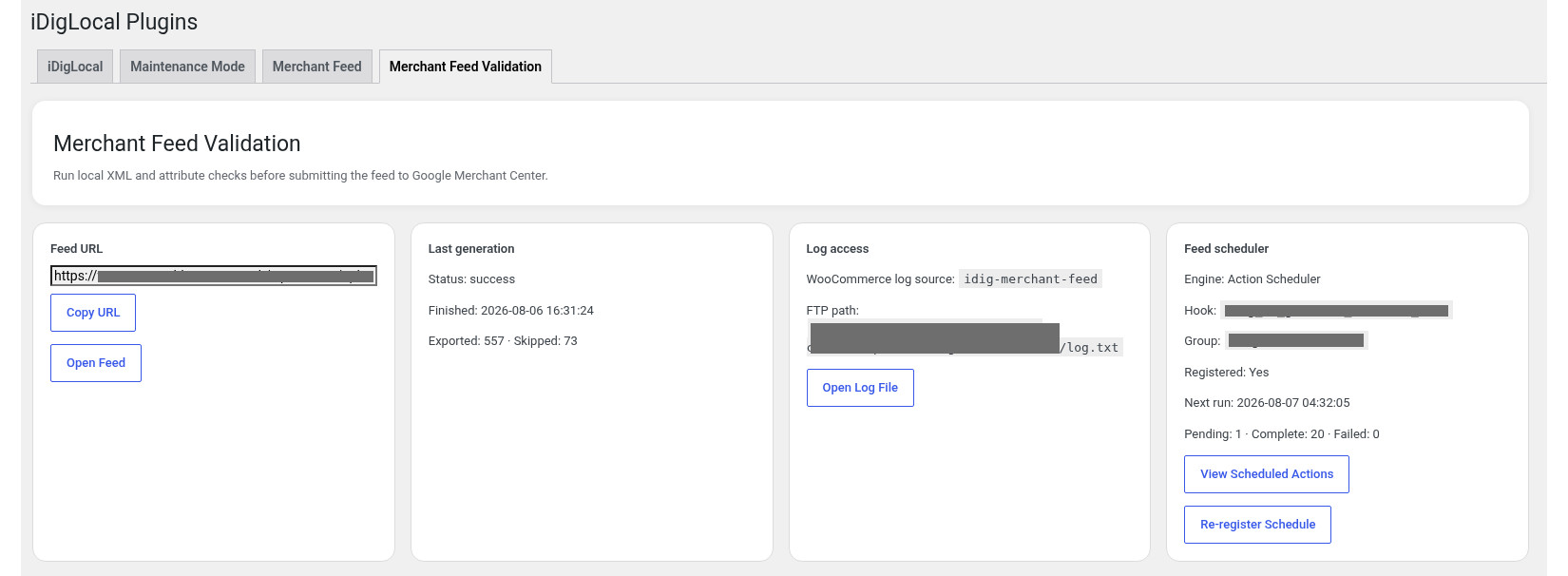Click the description about local XML checks
1568x576 pixels.
pyautogui.click(x=300, y=176)
